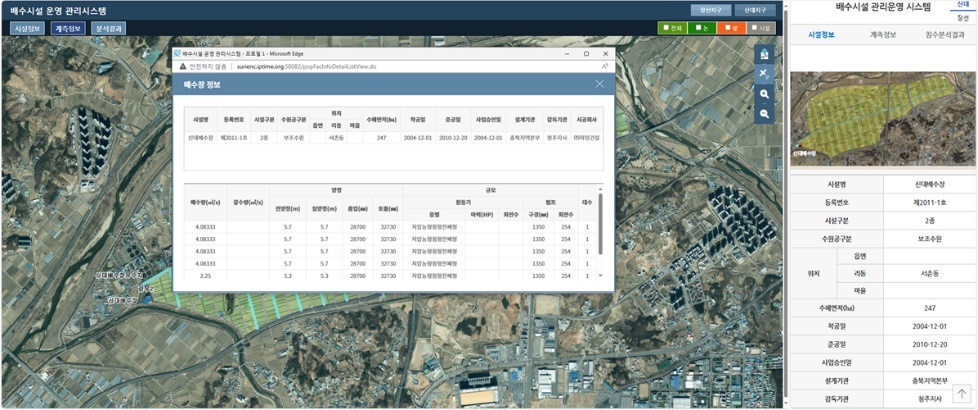
Task: Toggle the 전체 layer filter
Action: click(672, 28)
